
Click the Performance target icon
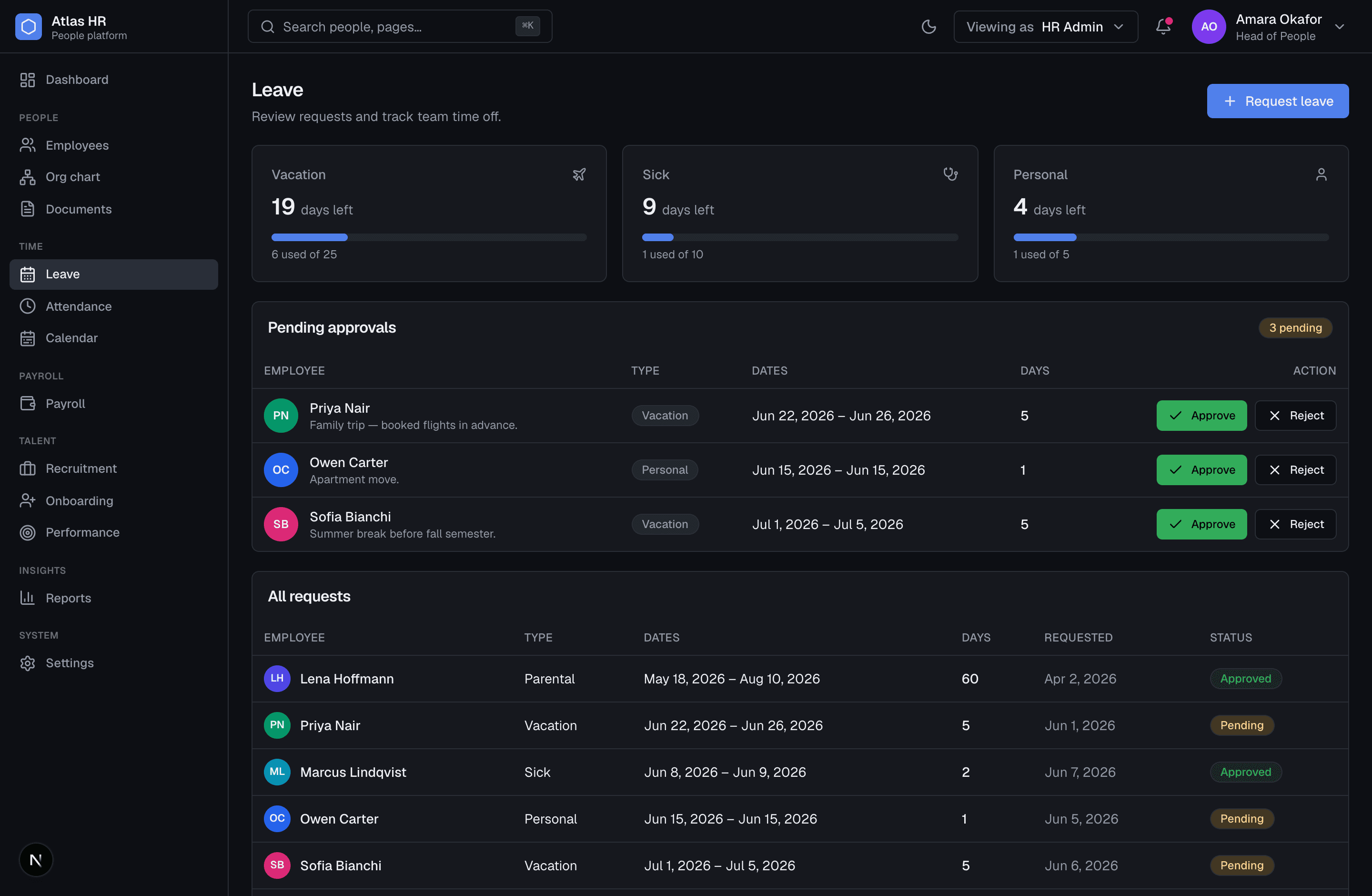click(28, 533)
